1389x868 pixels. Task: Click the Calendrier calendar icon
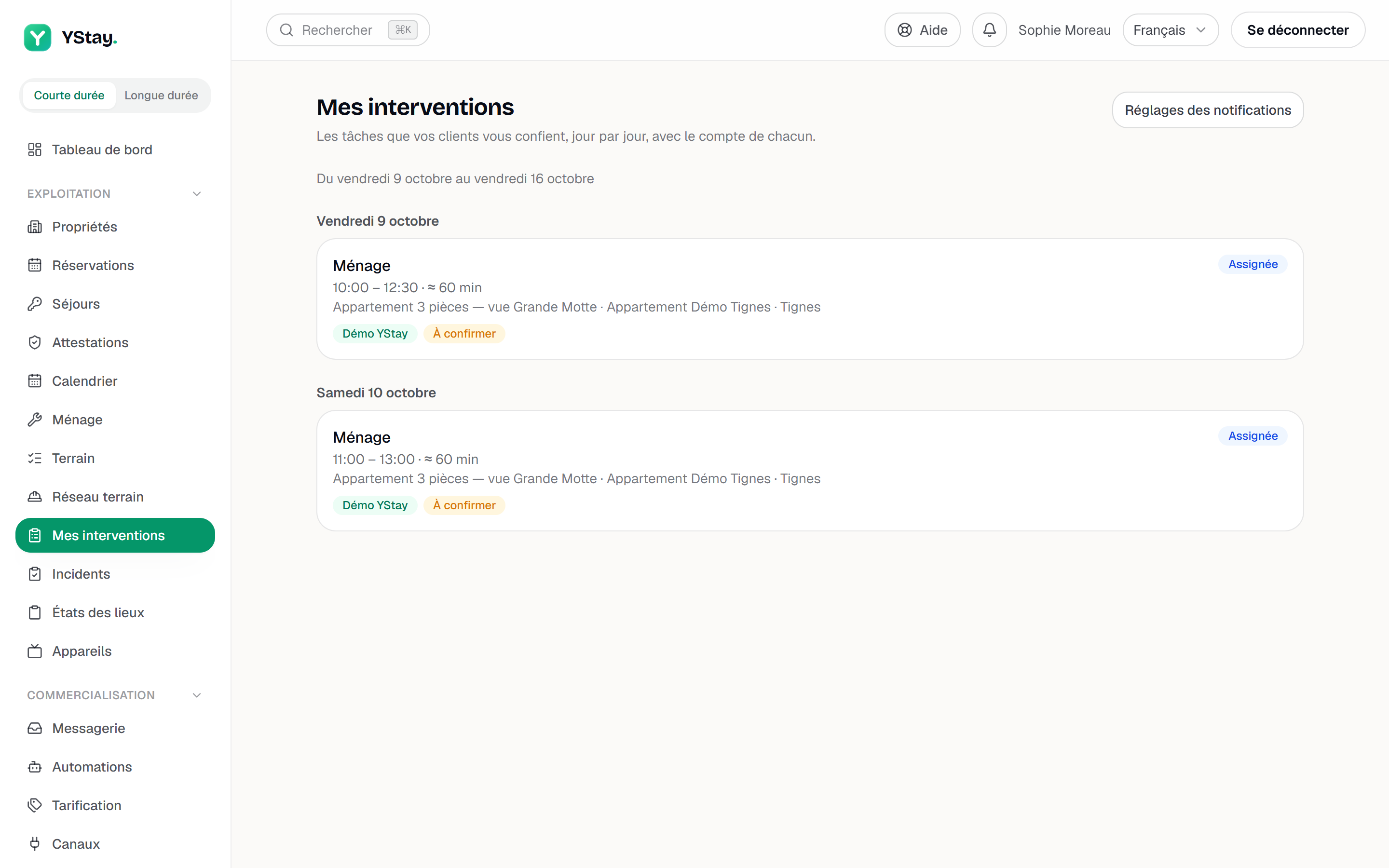34,380
